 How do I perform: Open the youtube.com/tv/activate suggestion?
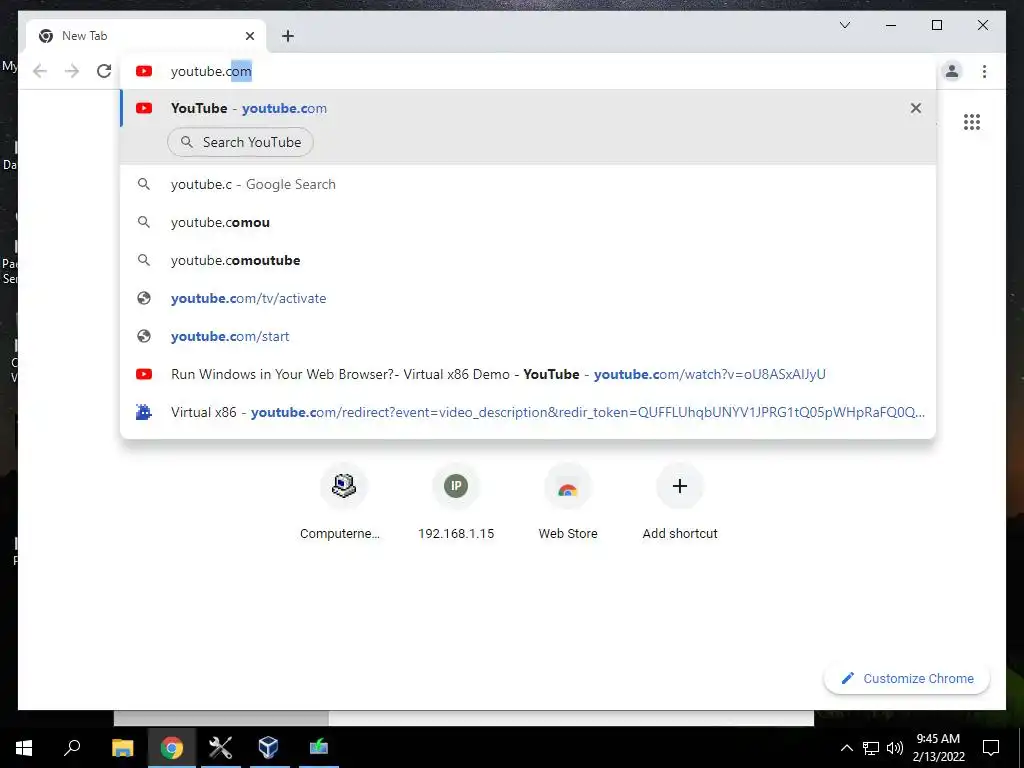click(x=528, y=298)
